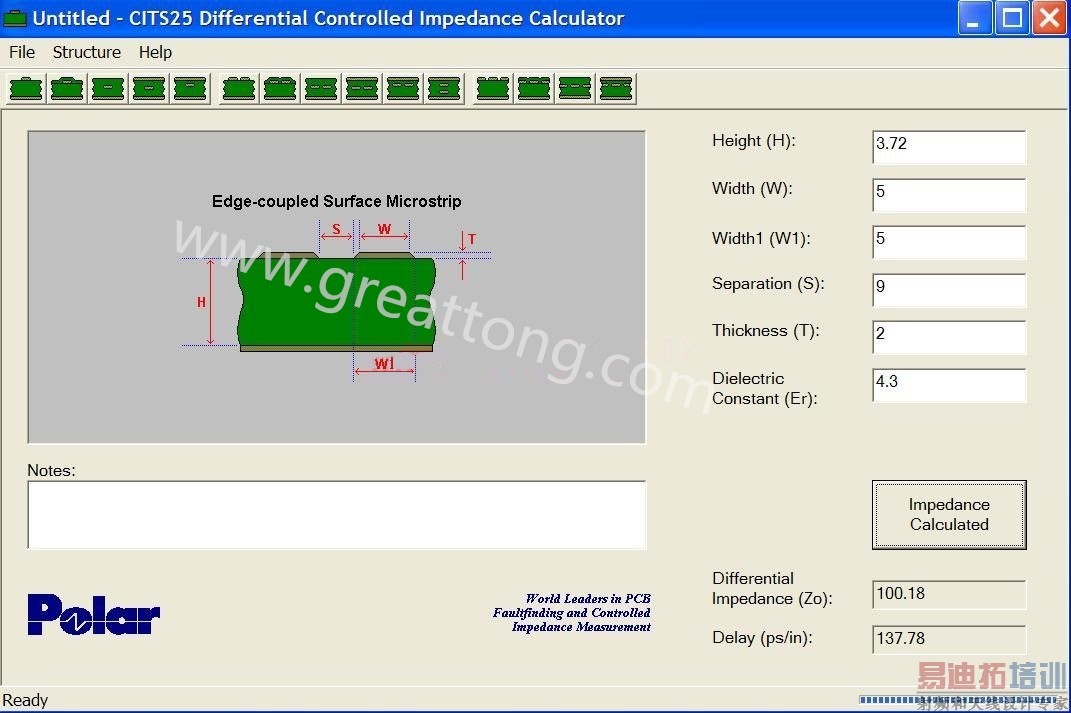Select Edge-coupled Embedded Microstrip icon (third in second group)
Image resolution: width=1071 pixels, height=713 pixels.
tap(321, 89)
